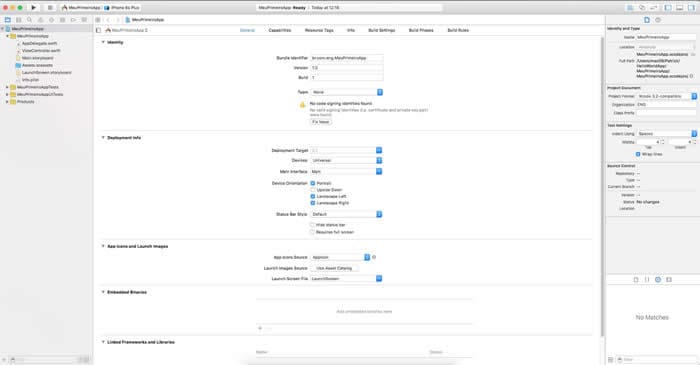700x365 pixels.
Task: Toggle Portrait orientation checkbox
Action: coord(312,183)
